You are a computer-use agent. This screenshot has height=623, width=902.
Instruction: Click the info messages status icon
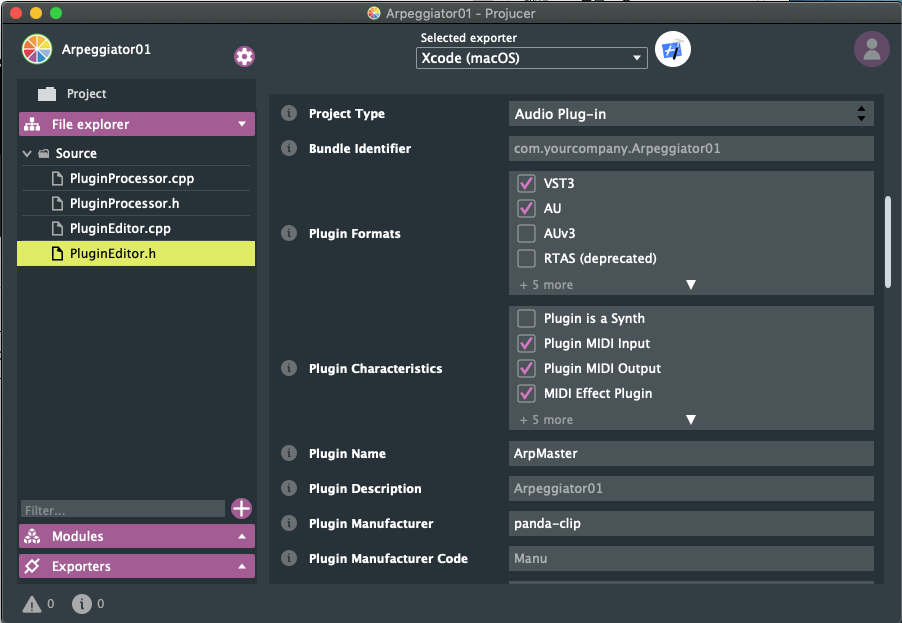(82, 603)
